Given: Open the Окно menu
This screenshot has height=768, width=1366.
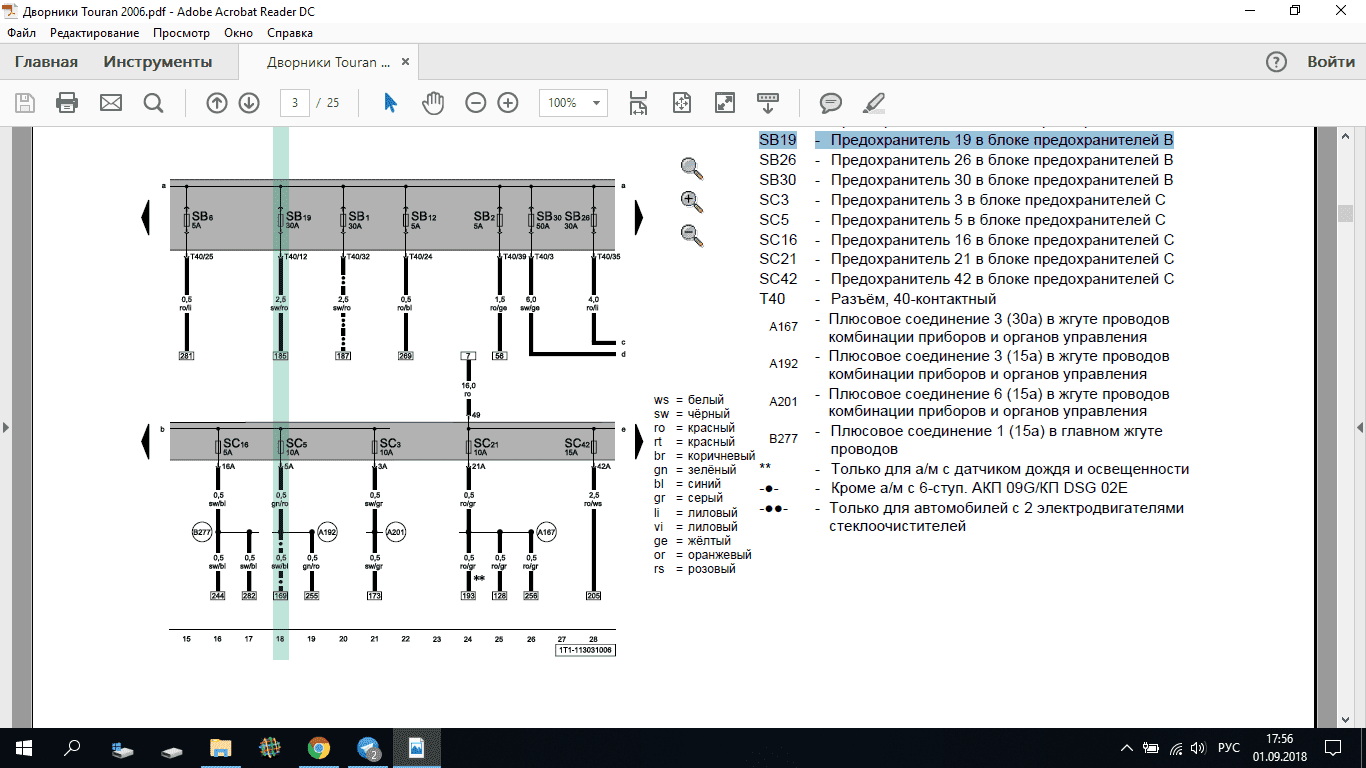Looking at the screenshot, I should 238,33.
